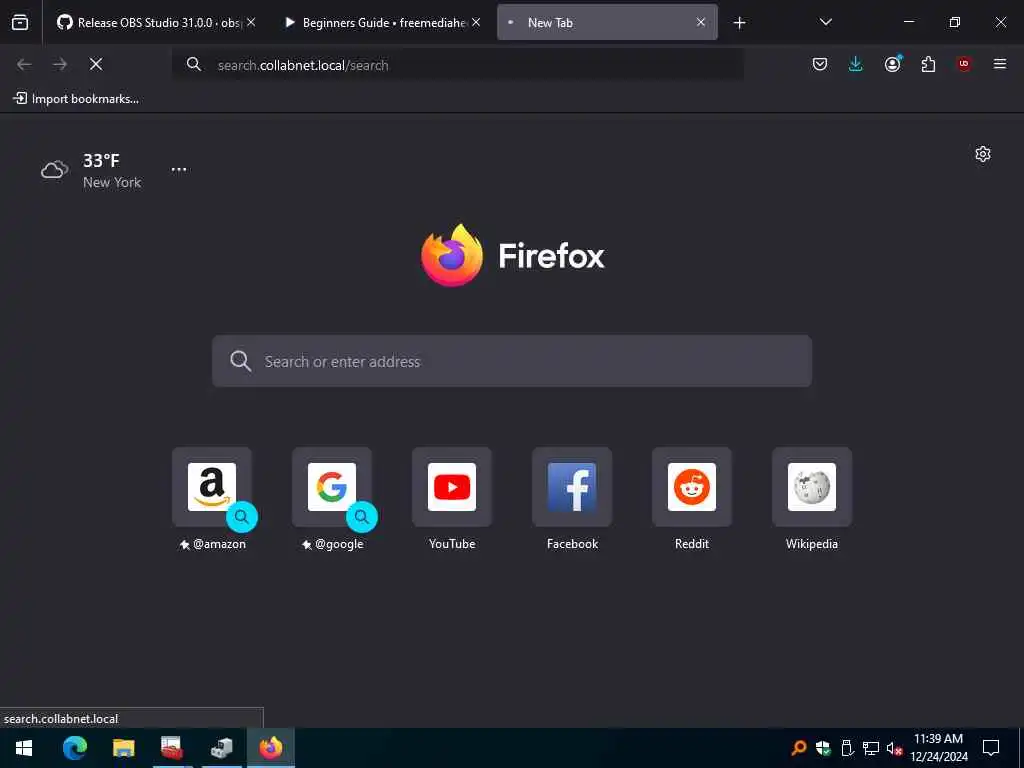Open the orange magnifier tray icon

(799, 748)
